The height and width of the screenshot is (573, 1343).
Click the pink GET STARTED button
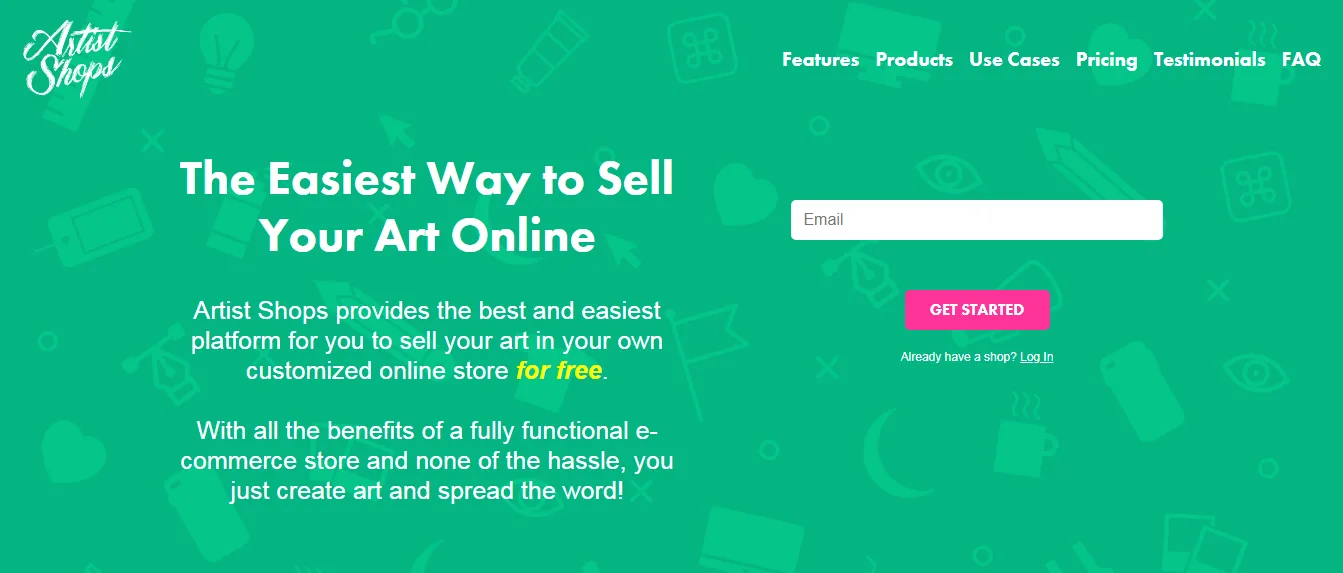[977, 310]
